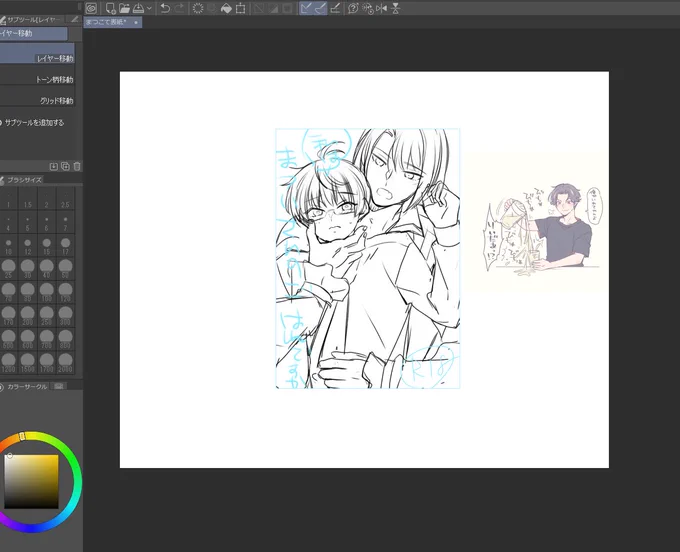Image resolution: width=680 pixels, height=552 pixels.
Task: Pick brush size 300
Action: [x=65, y=316]
